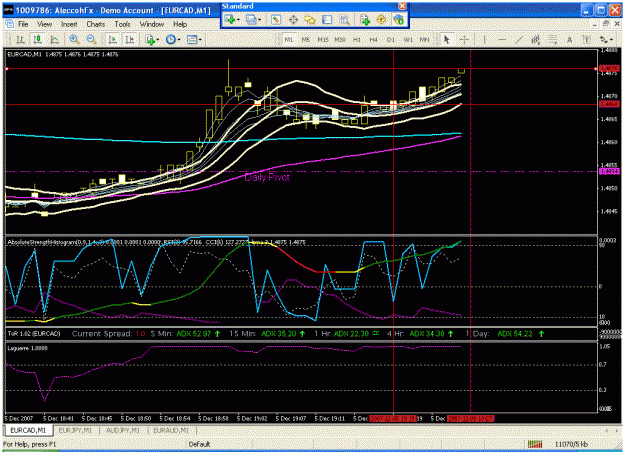Click the Default profile status bar entry
This screenshot has width=625, height=452.
199,444
